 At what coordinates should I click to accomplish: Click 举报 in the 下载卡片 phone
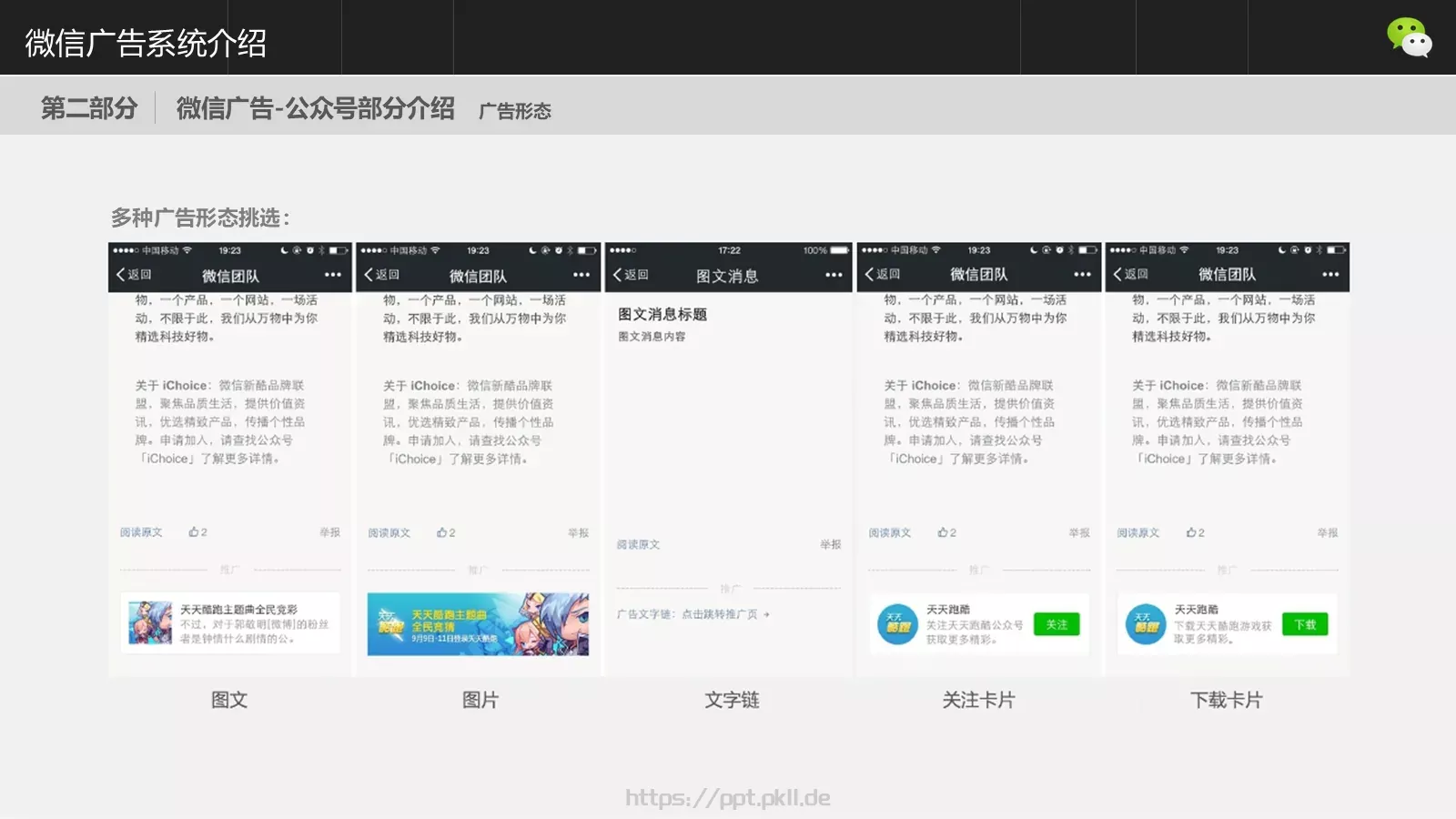point(1328,532)
